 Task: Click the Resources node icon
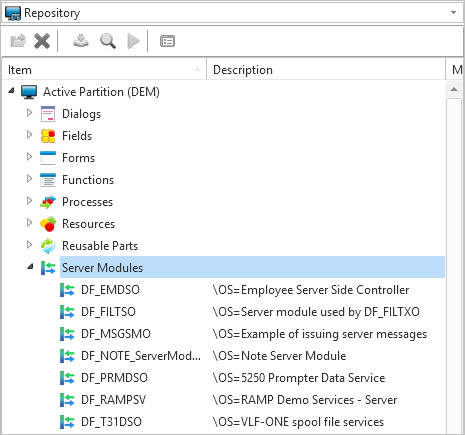tap(48, 224)
